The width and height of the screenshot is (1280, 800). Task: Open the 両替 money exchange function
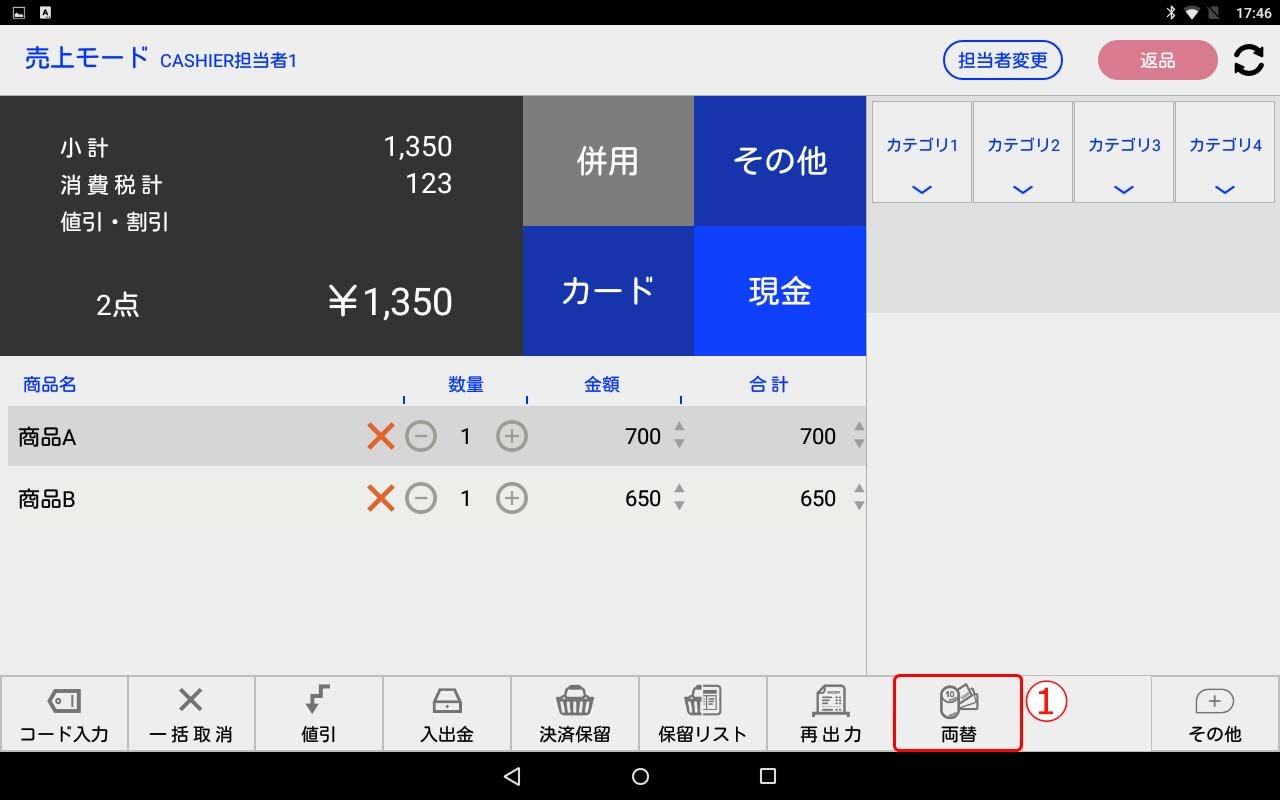click(958, 713)
